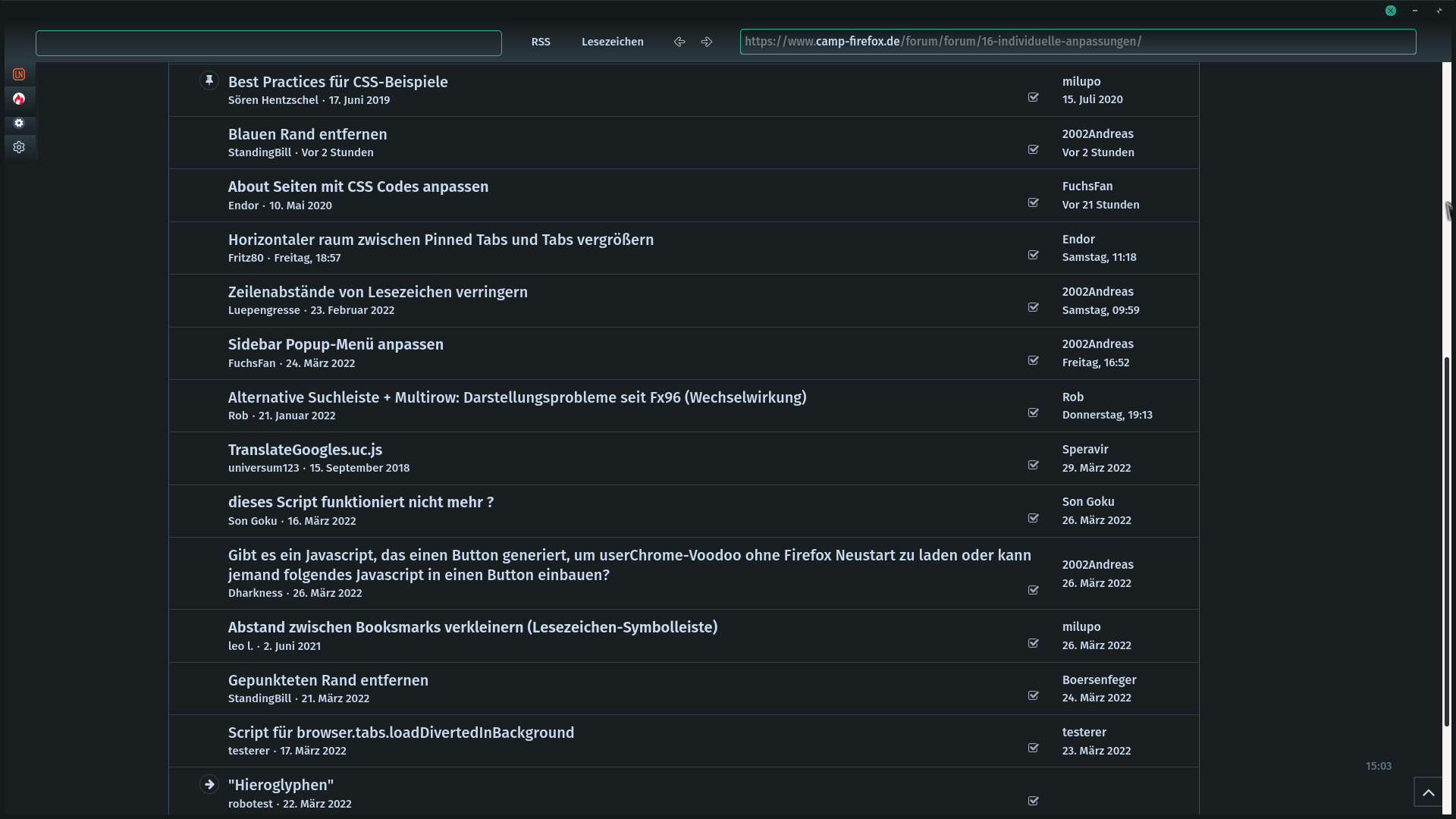Click the forward navigation arrow
Image resolution: width=1456 pixels, height=819 pixels.
tap(707, 42)
